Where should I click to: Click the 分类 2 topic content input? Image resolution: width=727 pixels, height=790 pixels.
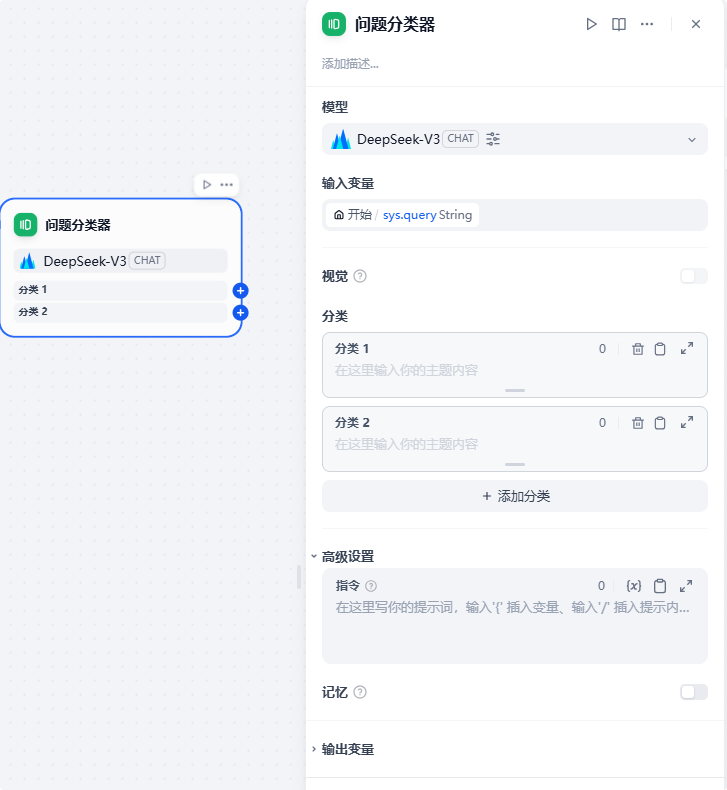(514, 444)
